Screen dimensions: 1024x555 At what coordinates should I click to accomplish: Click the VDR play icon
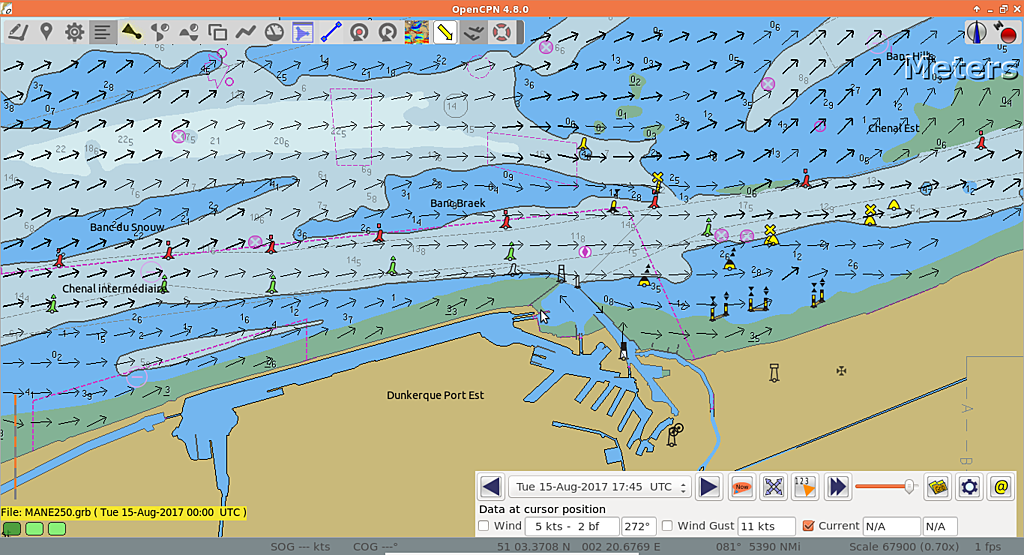[388, 31]
